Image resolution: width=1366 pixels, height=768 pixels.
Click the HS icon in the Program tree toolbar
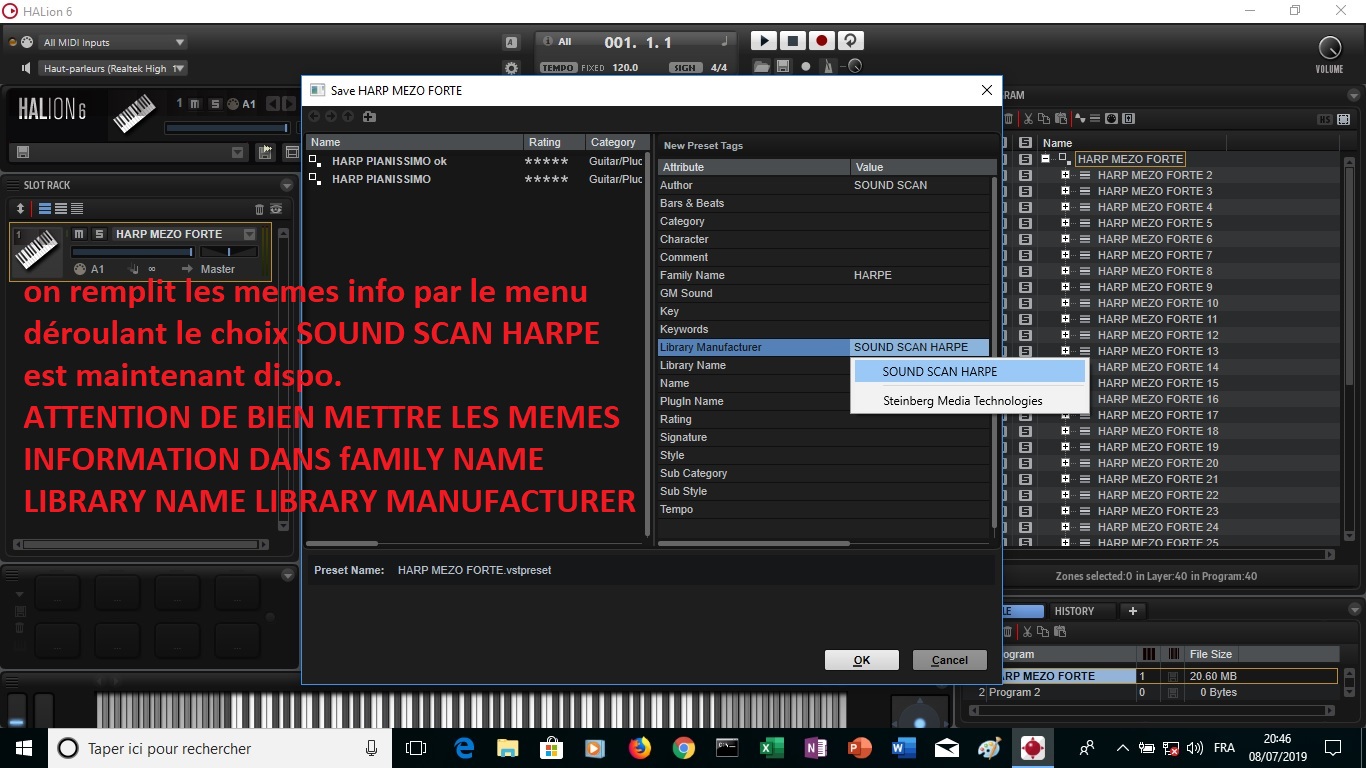pos(1325,119)
